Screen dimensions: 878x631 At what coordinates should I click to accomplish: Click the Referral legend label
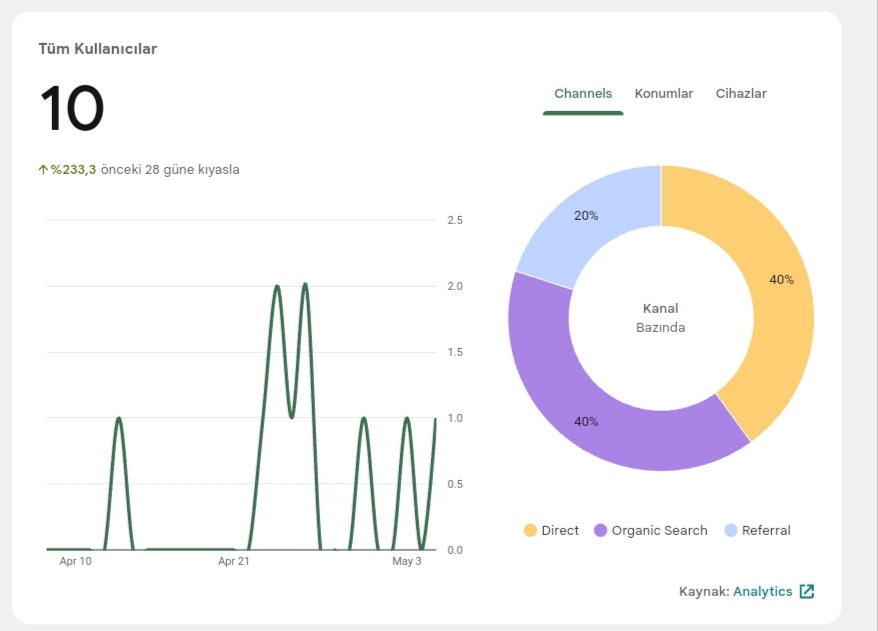coord(766,530)
